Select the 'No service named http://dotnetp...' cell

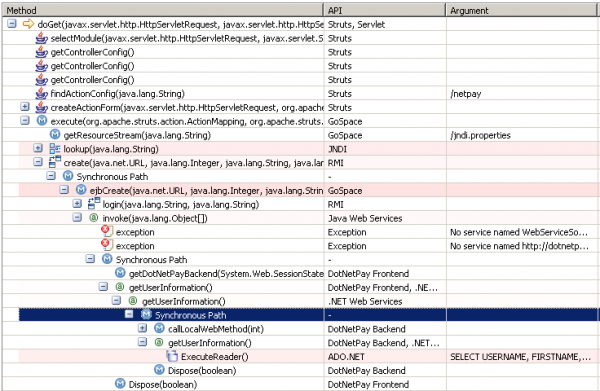(523, 246)
